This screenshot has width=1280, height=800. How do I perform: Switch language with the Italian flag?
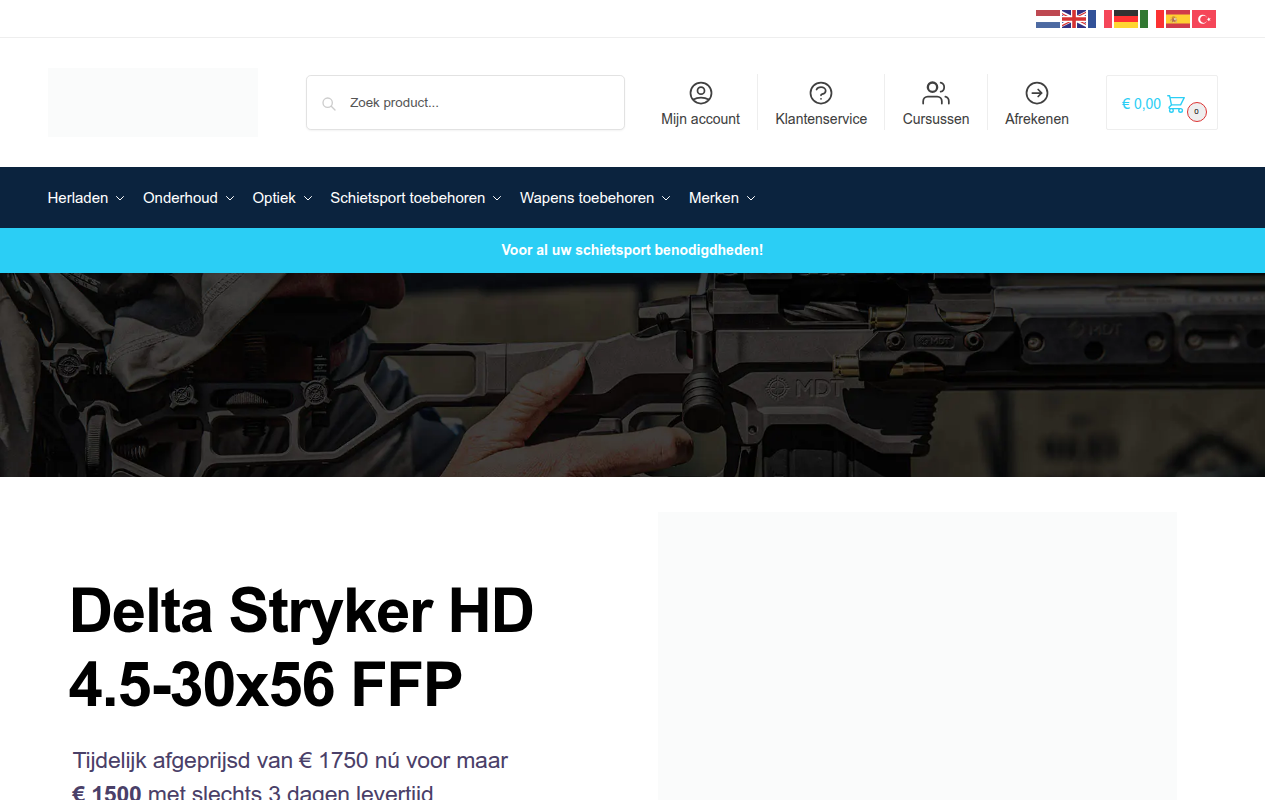pyautogui.click(x=1151, y=19)
